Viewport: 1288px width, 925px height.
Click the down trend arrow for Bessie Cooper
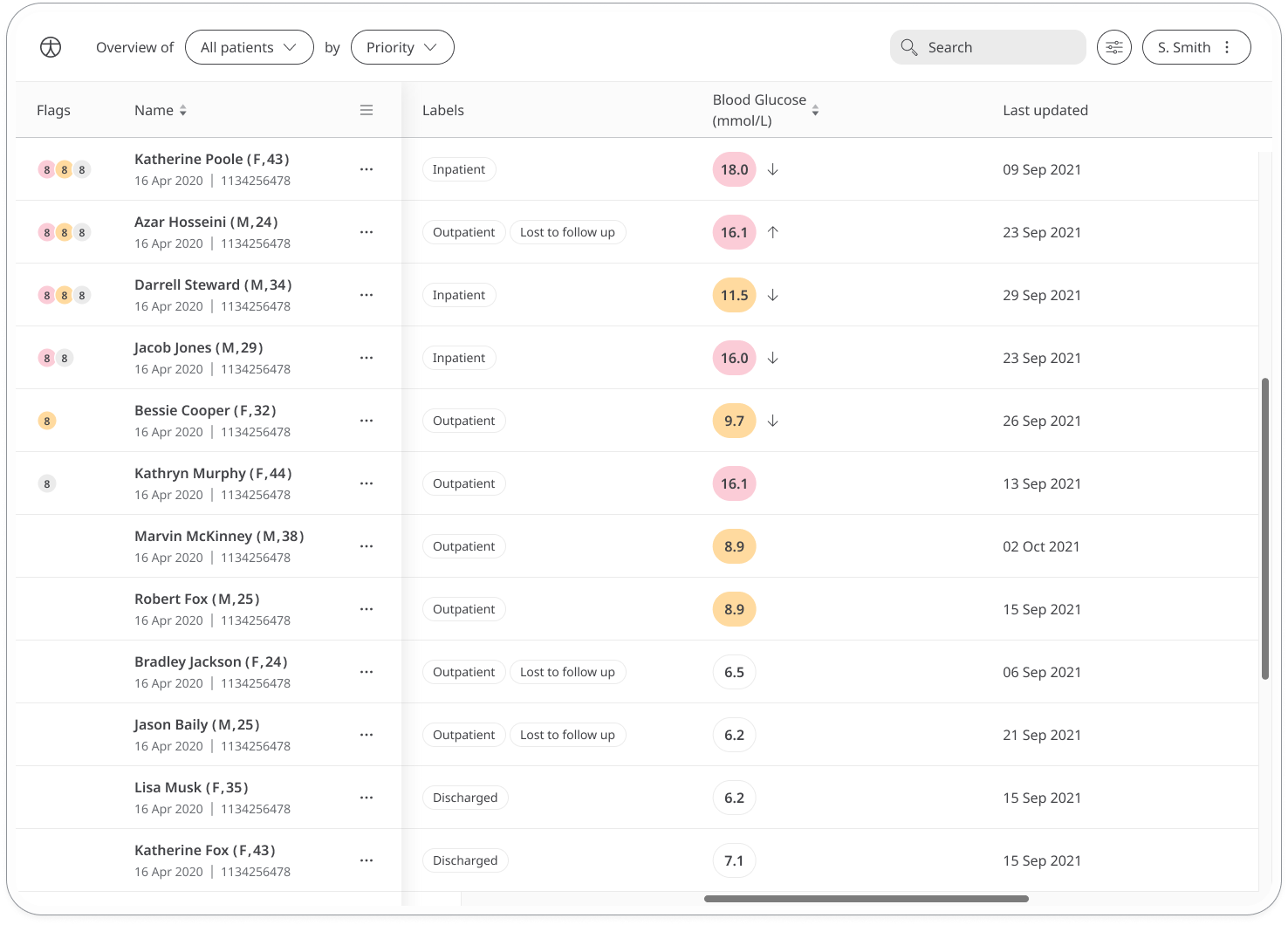click(773, 421)
